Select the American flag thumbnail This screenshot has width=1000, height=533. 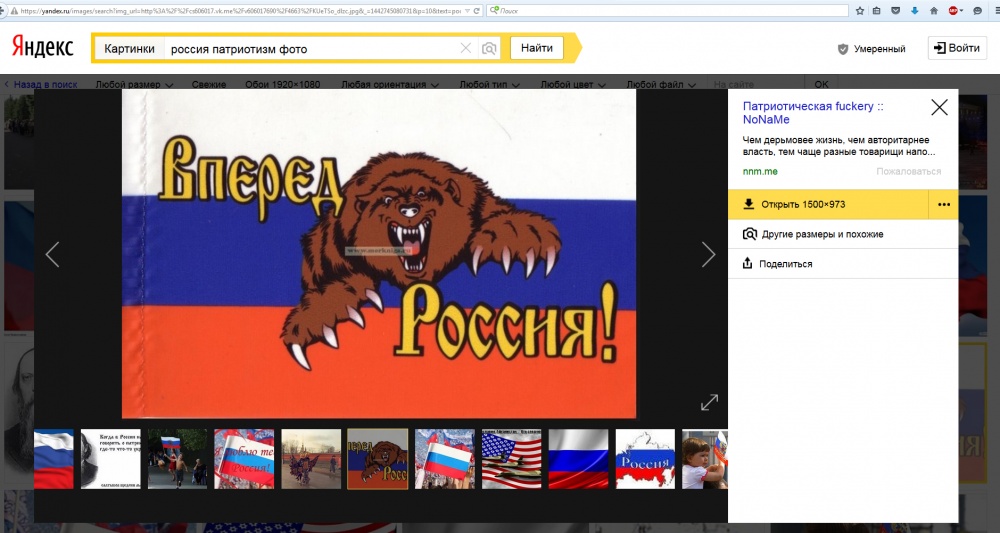[x=511, y=459]
